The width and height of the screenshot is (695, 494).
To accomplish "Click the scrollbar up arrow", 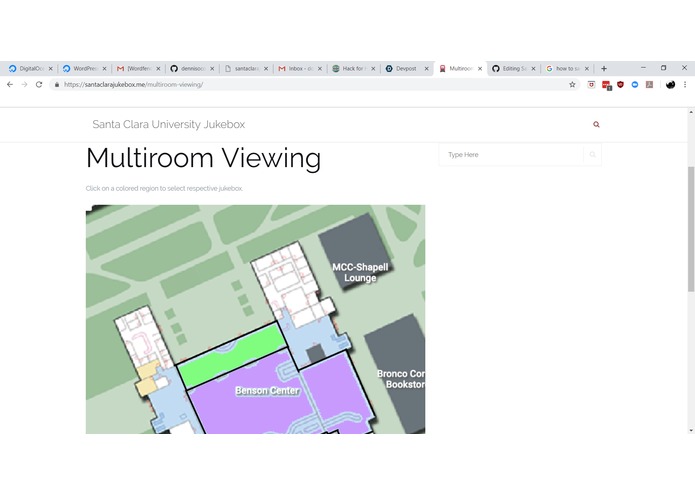I will [x=691, y=113].
